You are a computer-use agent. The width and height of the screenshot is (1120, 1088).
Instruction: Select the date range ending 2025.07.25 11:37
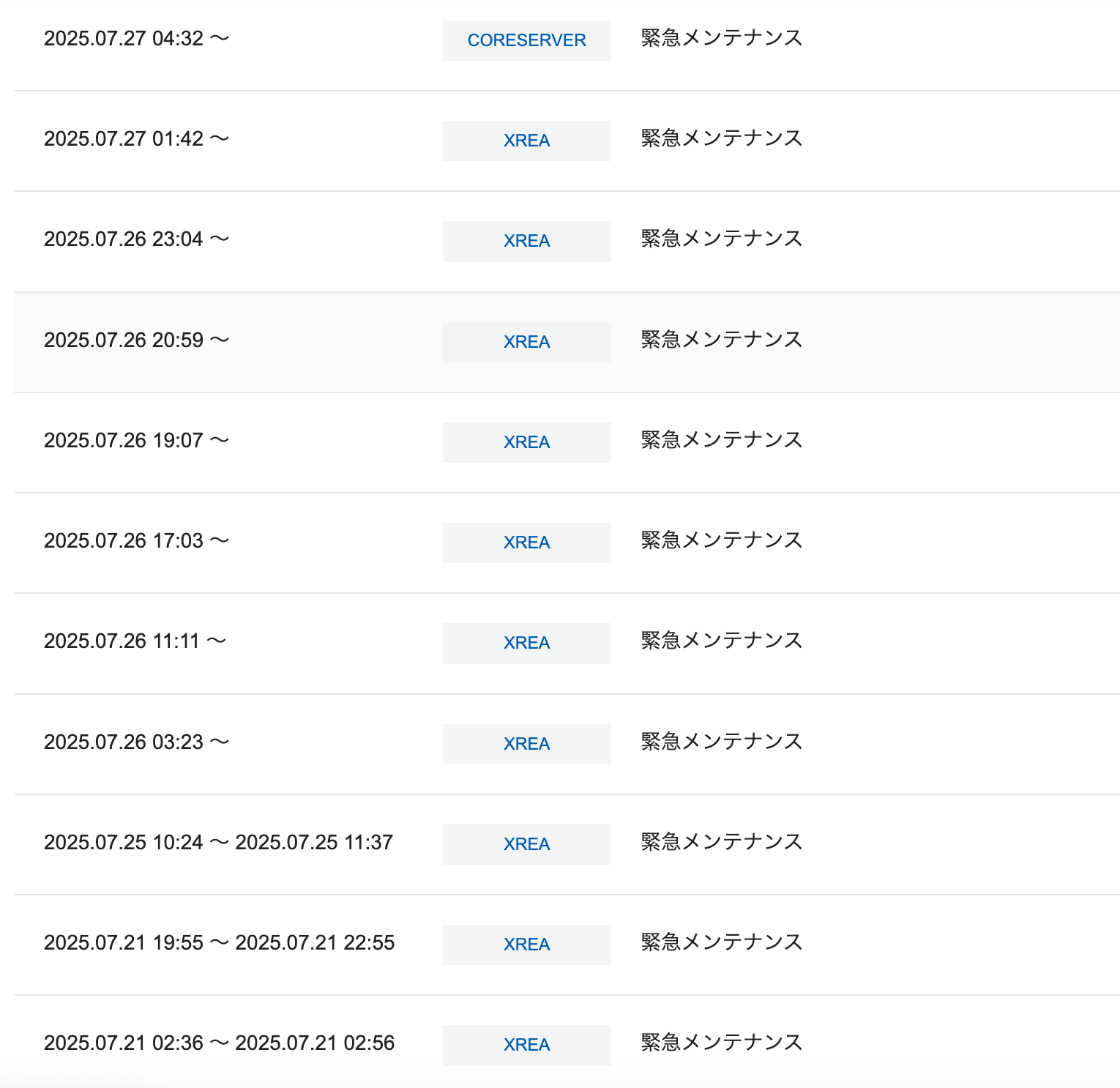pos(219,842)
